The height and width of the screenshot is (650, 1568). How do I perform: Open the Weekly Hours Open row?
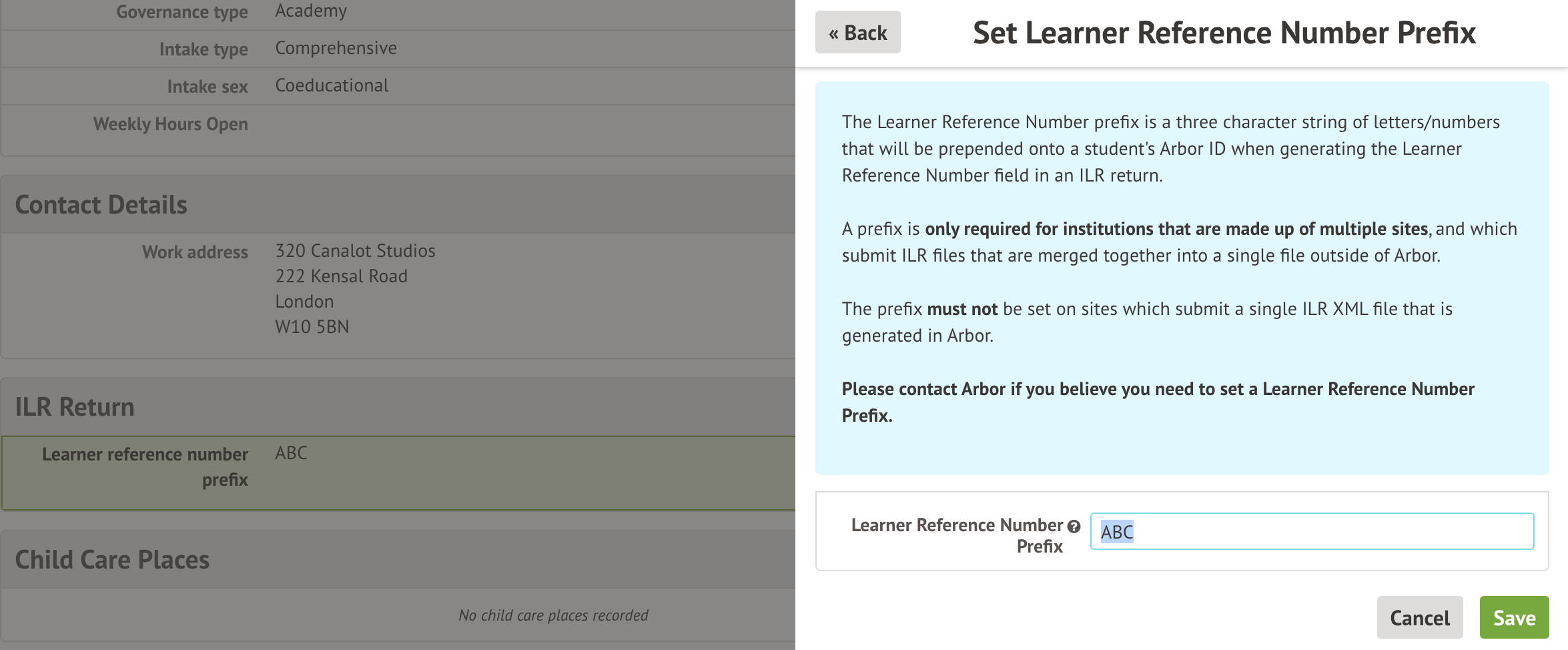[x=334, y=123]
